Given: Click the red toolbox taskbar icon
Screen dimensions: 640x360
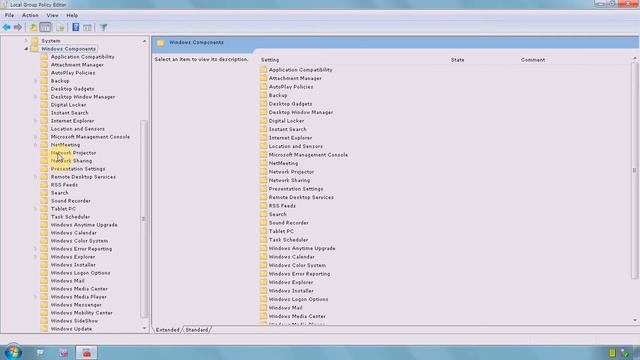Looking at the screenshot, I should click(87, 353).
